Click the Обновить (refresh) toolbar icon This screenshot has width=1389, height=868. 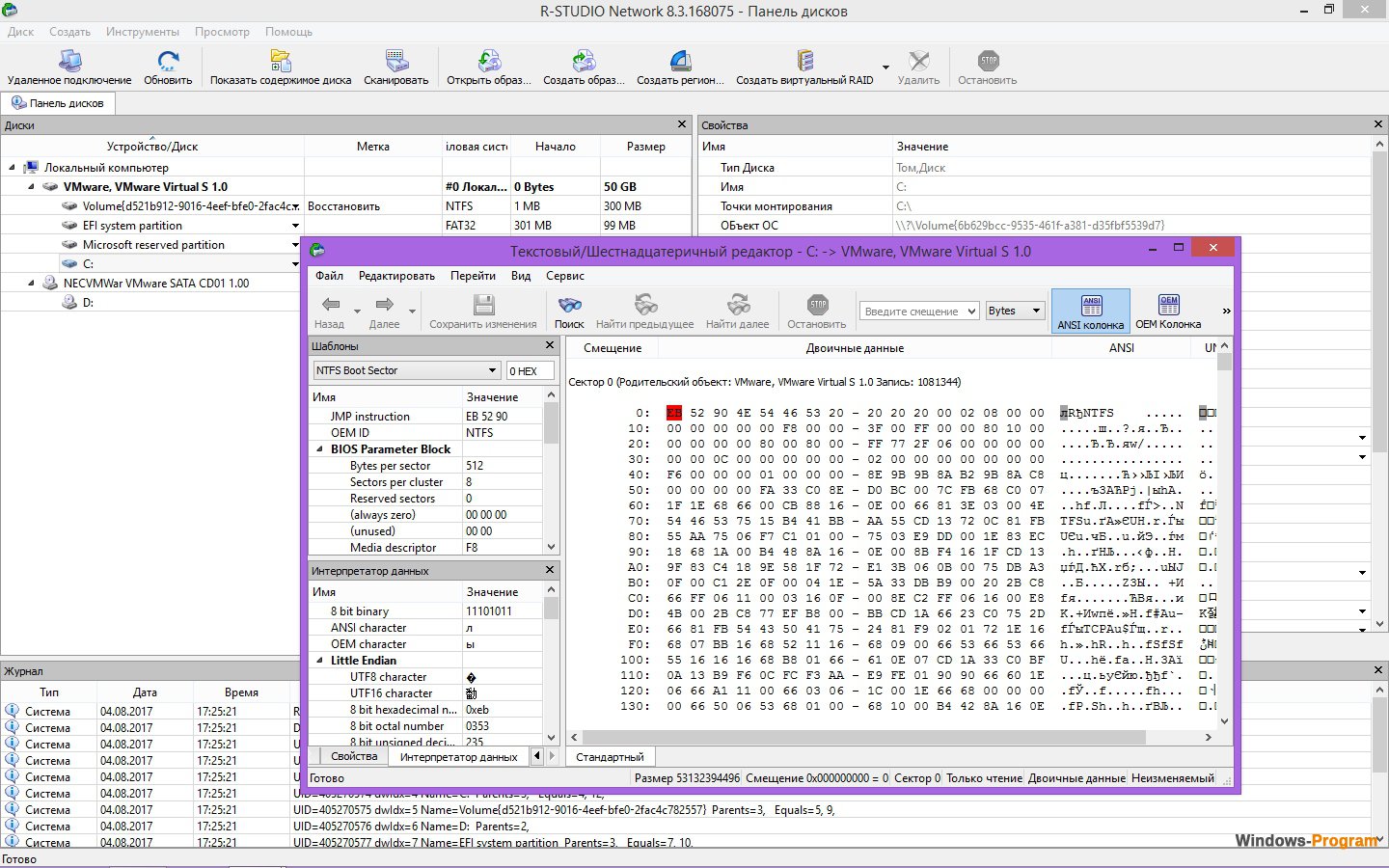point(168,68)
